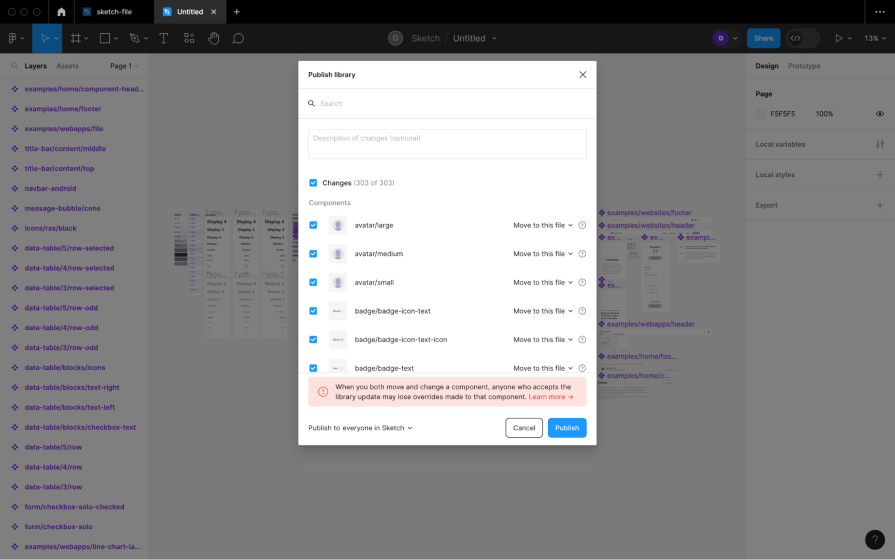Click the Dev Mode code toggle
This screenshot has height=560, width=895.
[x=796, y=38]
